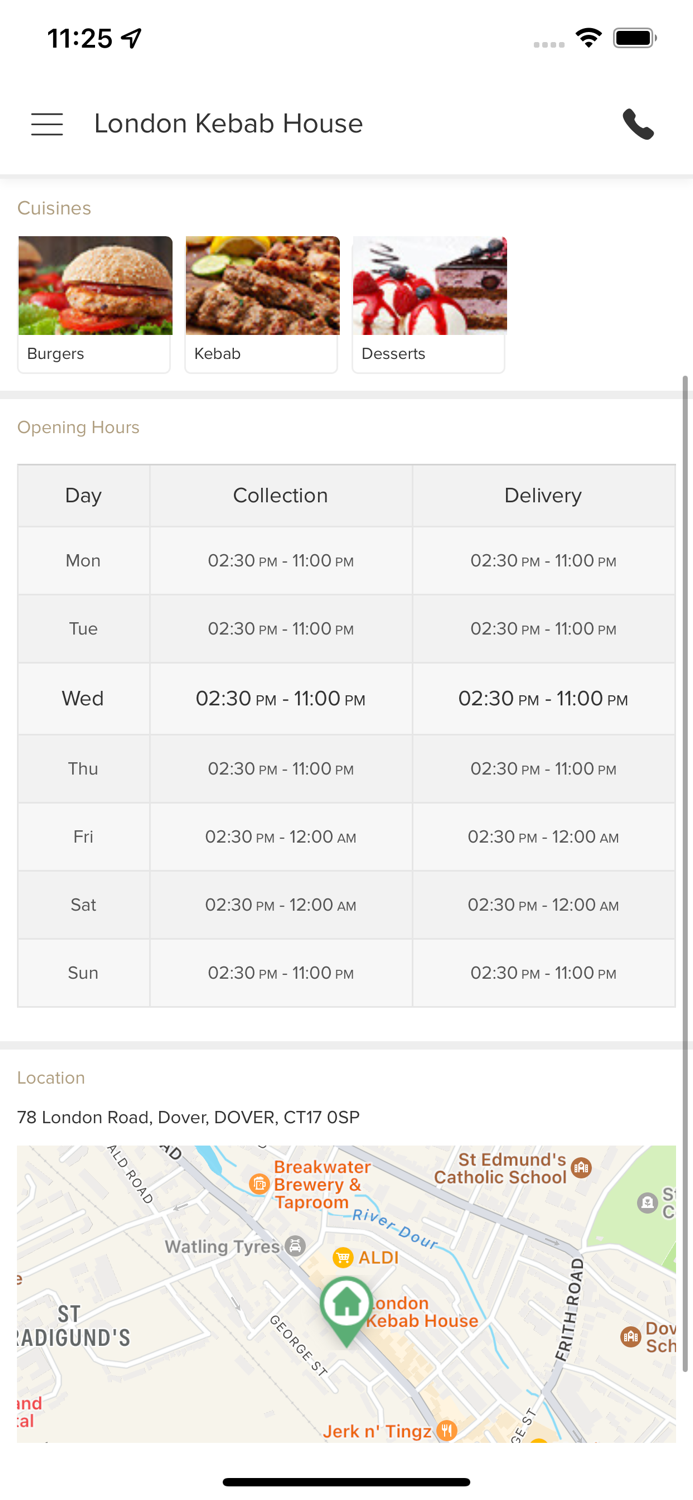Tap Friday's collection hours cell

[280, 837]
